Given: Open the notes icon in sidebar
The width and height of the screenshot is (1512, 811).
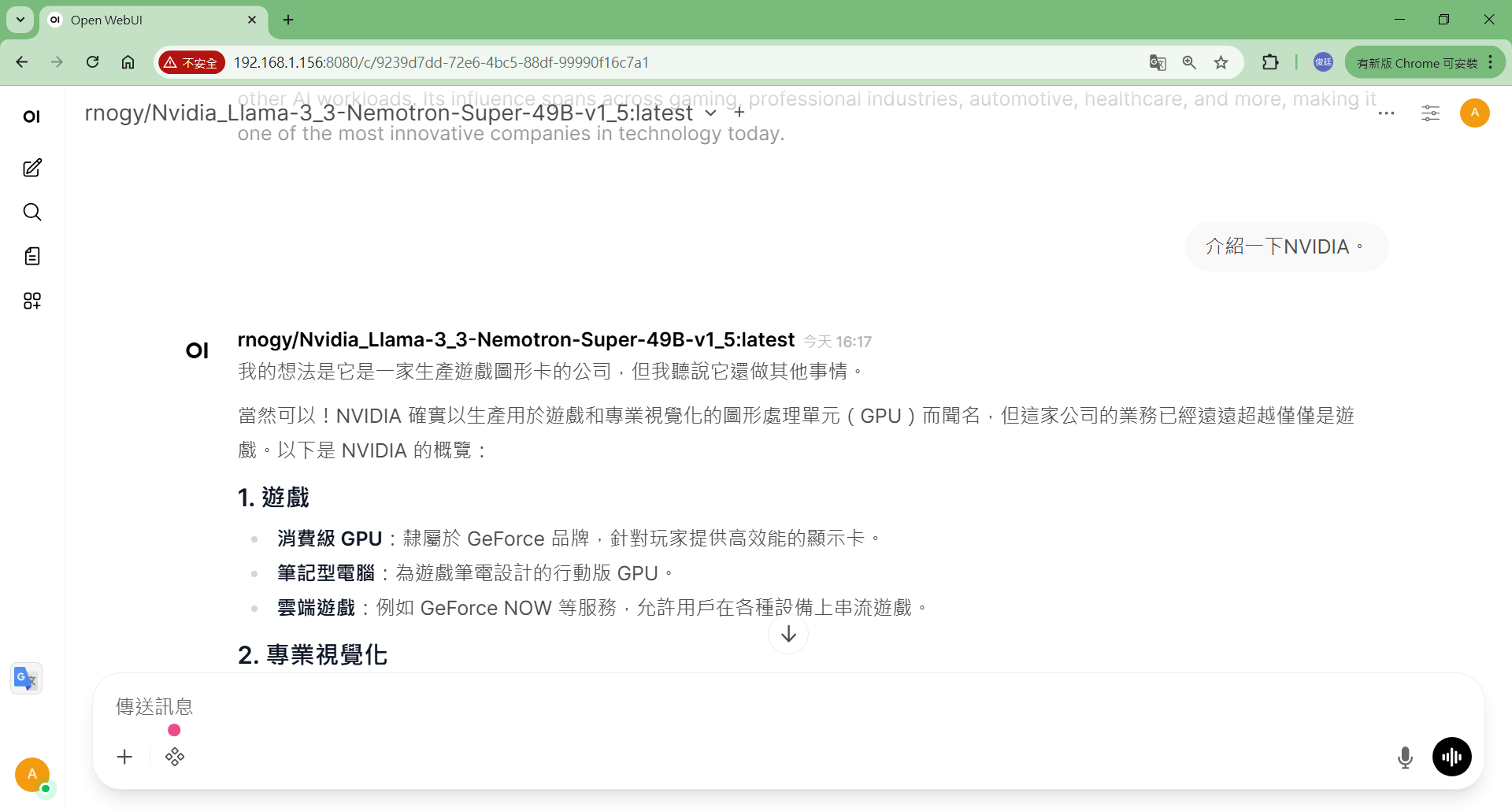Looking at the screenshot, I should (x=32, y=256).
